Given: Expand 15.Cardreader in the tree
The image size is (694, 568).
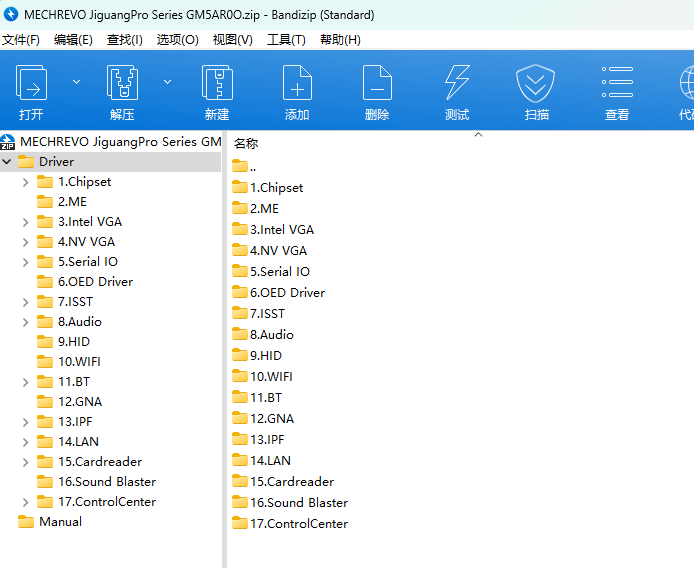Looking at the screenshot, I should (x=26, y=462).
